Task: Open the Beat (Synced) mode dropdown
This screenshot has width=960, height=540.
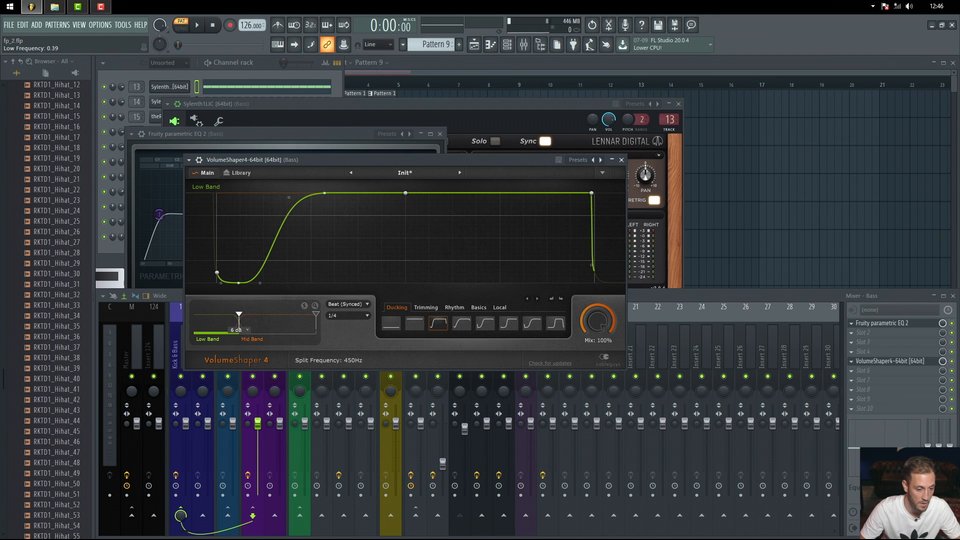Action: pyautogui.click(x=348, y=304)
